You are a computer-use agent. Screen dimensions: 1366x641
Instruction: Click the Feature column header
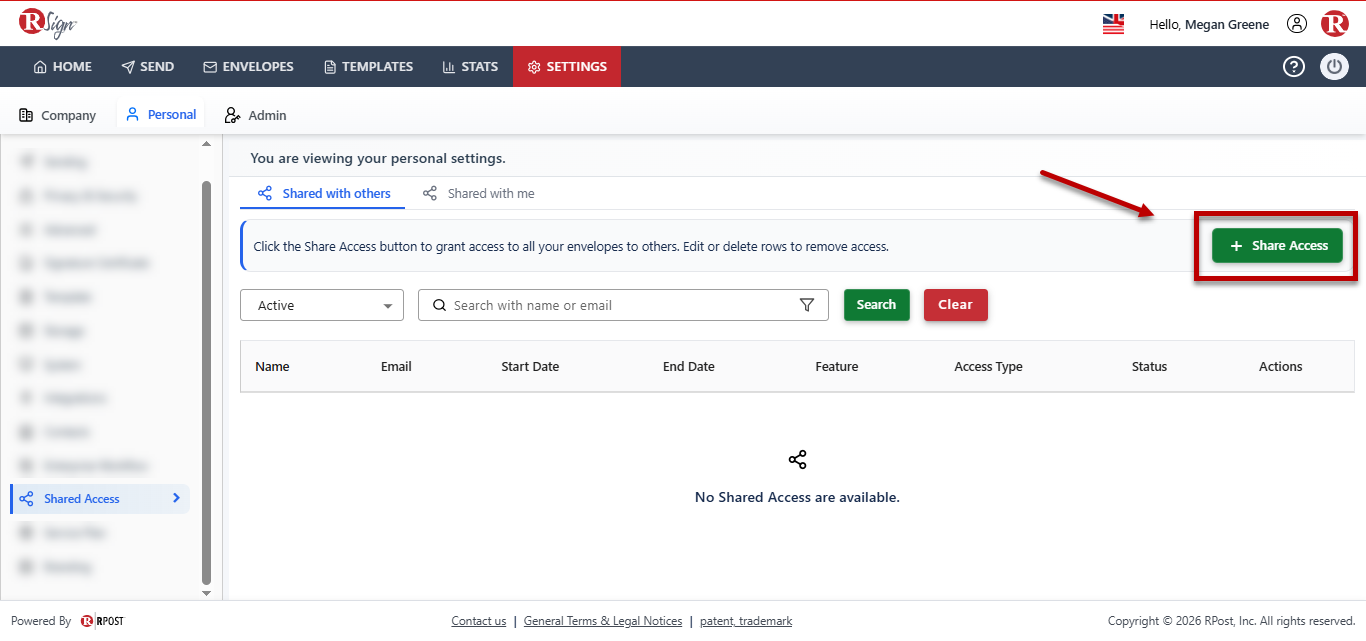(837, 367)
